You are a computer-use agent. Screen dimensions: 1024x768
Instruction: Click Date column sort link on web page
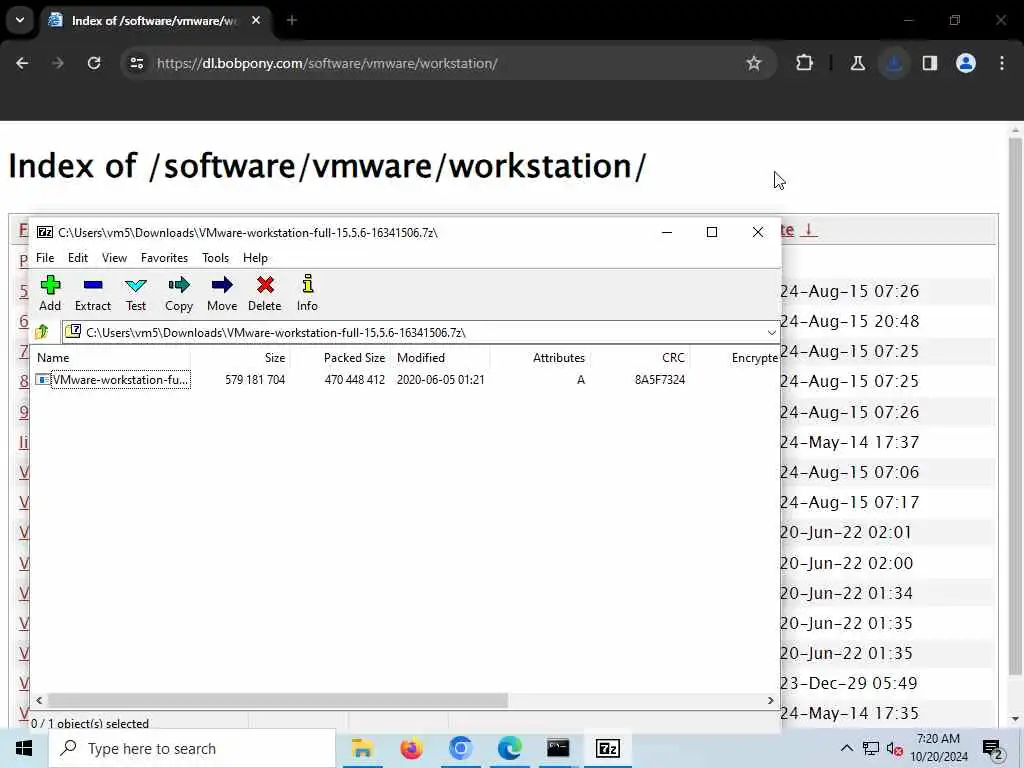tap(797, 230)
